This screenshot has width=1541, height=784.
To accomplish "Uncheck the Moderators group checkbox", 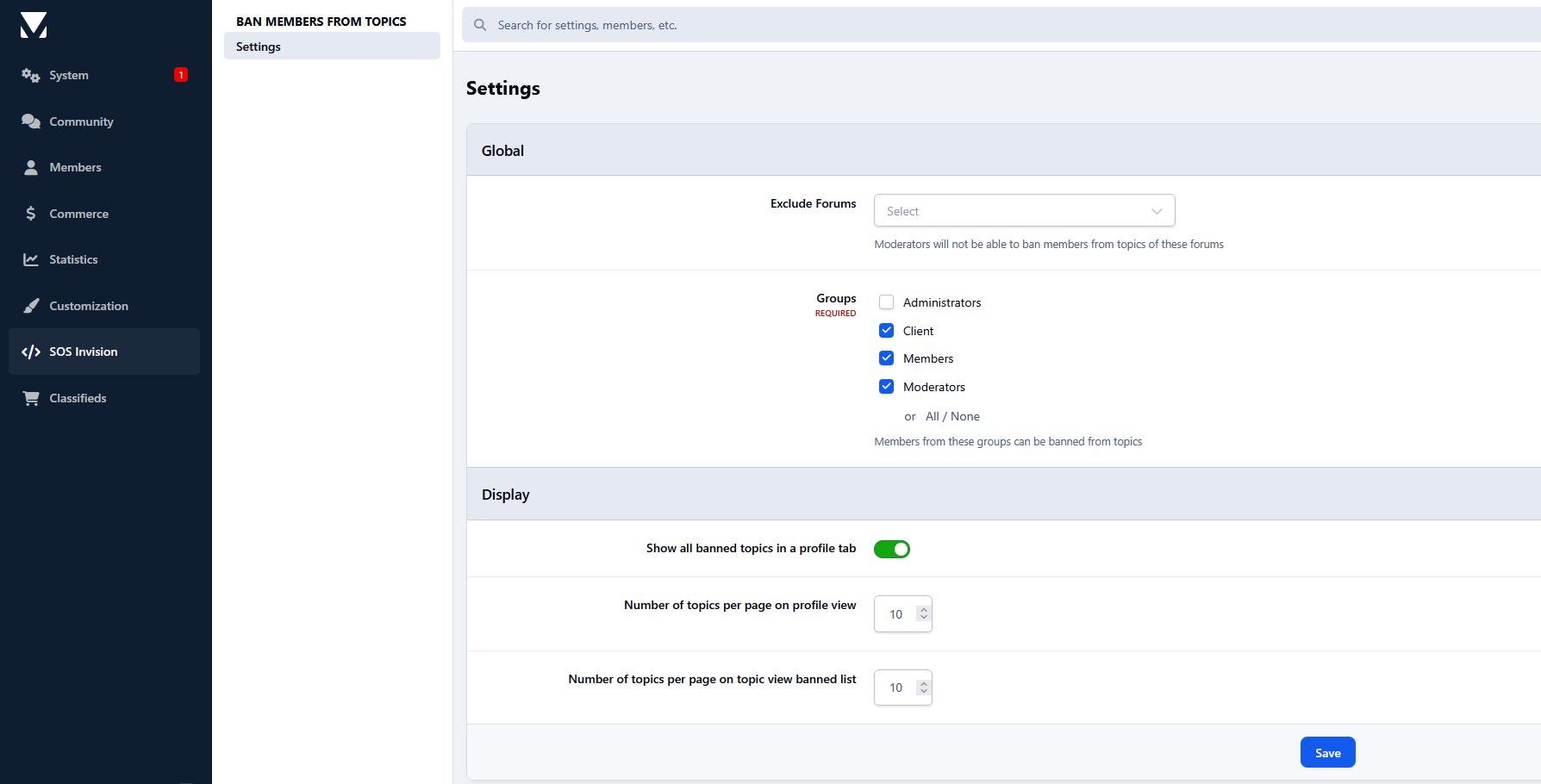I will [886, 387].
